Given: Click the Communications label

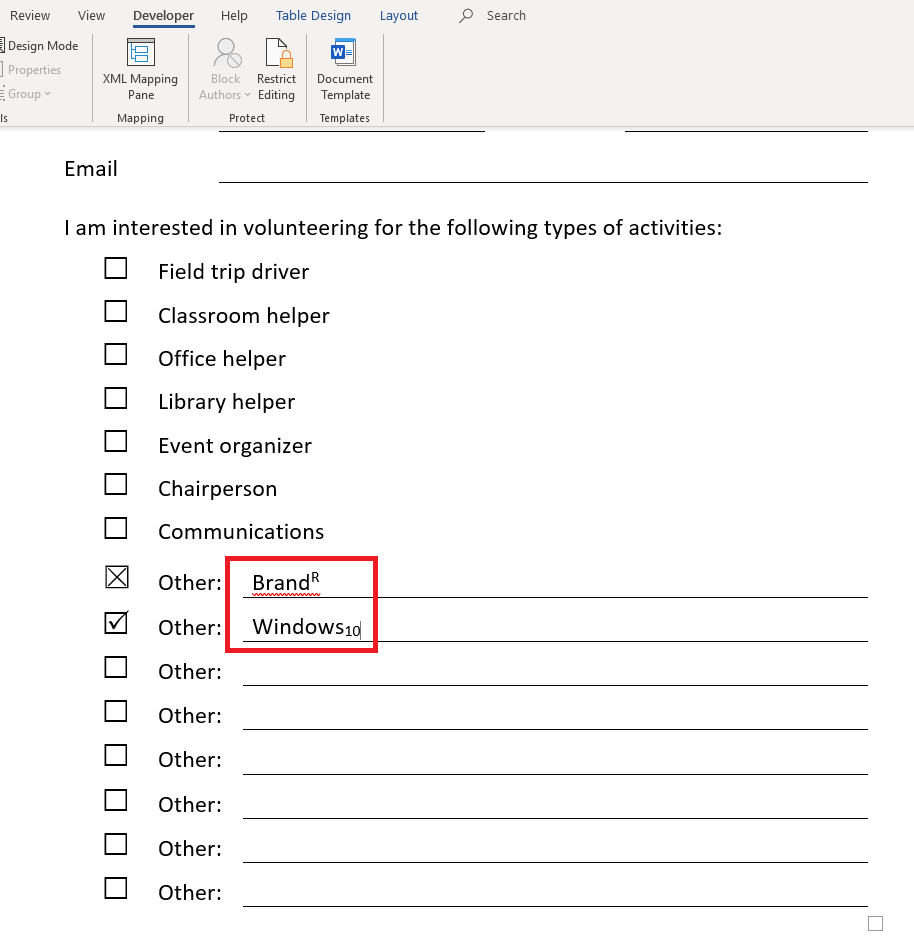Looking at the screenshot, I should [x=241, y=531].
